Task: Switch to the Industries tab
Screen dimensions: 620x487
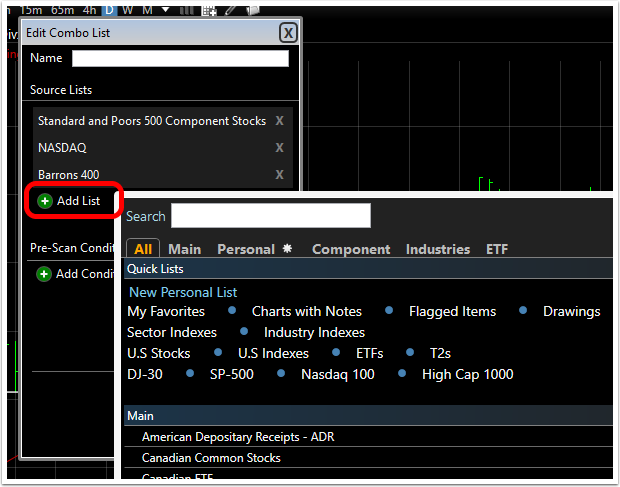Action: point(438,249)
